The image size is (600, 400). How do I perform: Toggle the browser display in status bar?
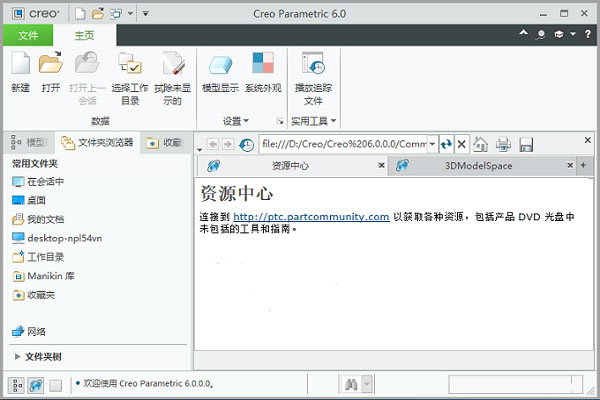pyautogui.click(x=35, y=384)
